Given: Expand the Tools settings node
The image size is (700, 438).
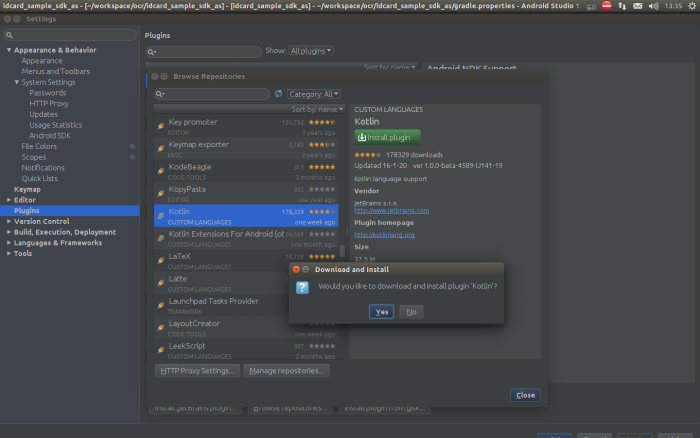Looking at the screenshot, I should 9,254.
